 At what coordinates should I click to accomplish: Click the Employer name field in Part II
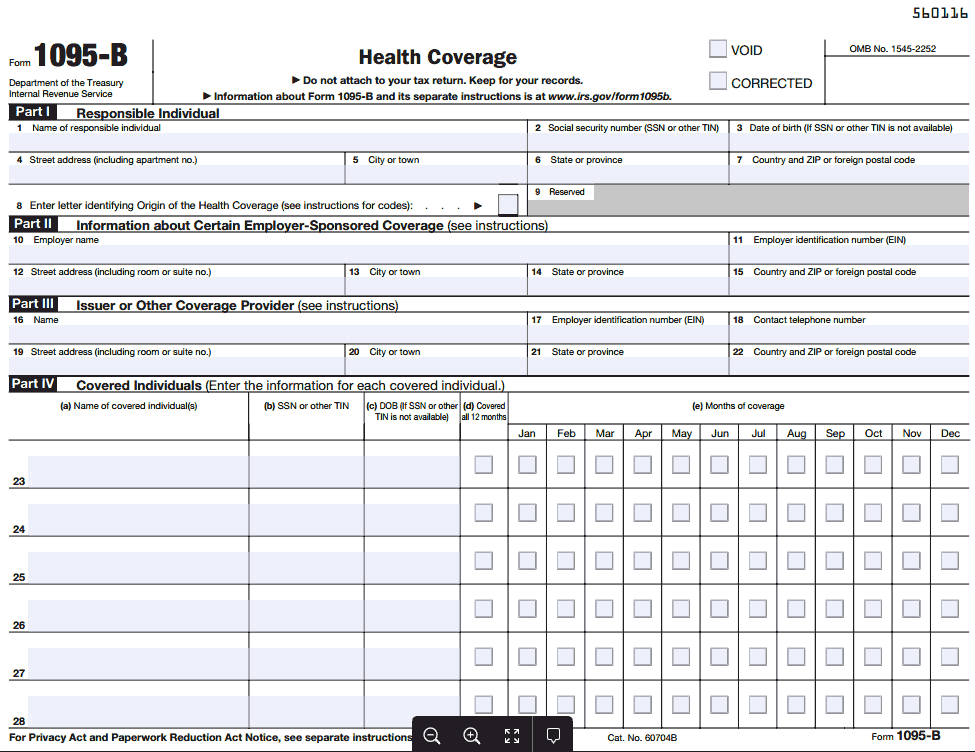(368, 255)
